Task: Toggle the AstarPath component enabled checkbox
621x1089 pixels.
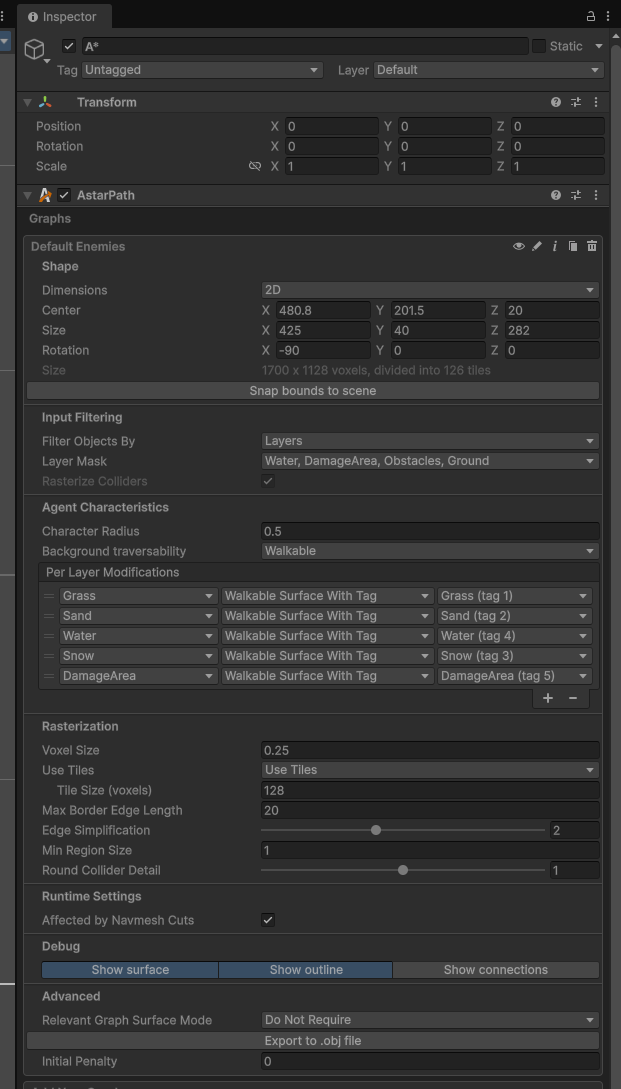Action: pyautogui.click(x=64, y=195)
